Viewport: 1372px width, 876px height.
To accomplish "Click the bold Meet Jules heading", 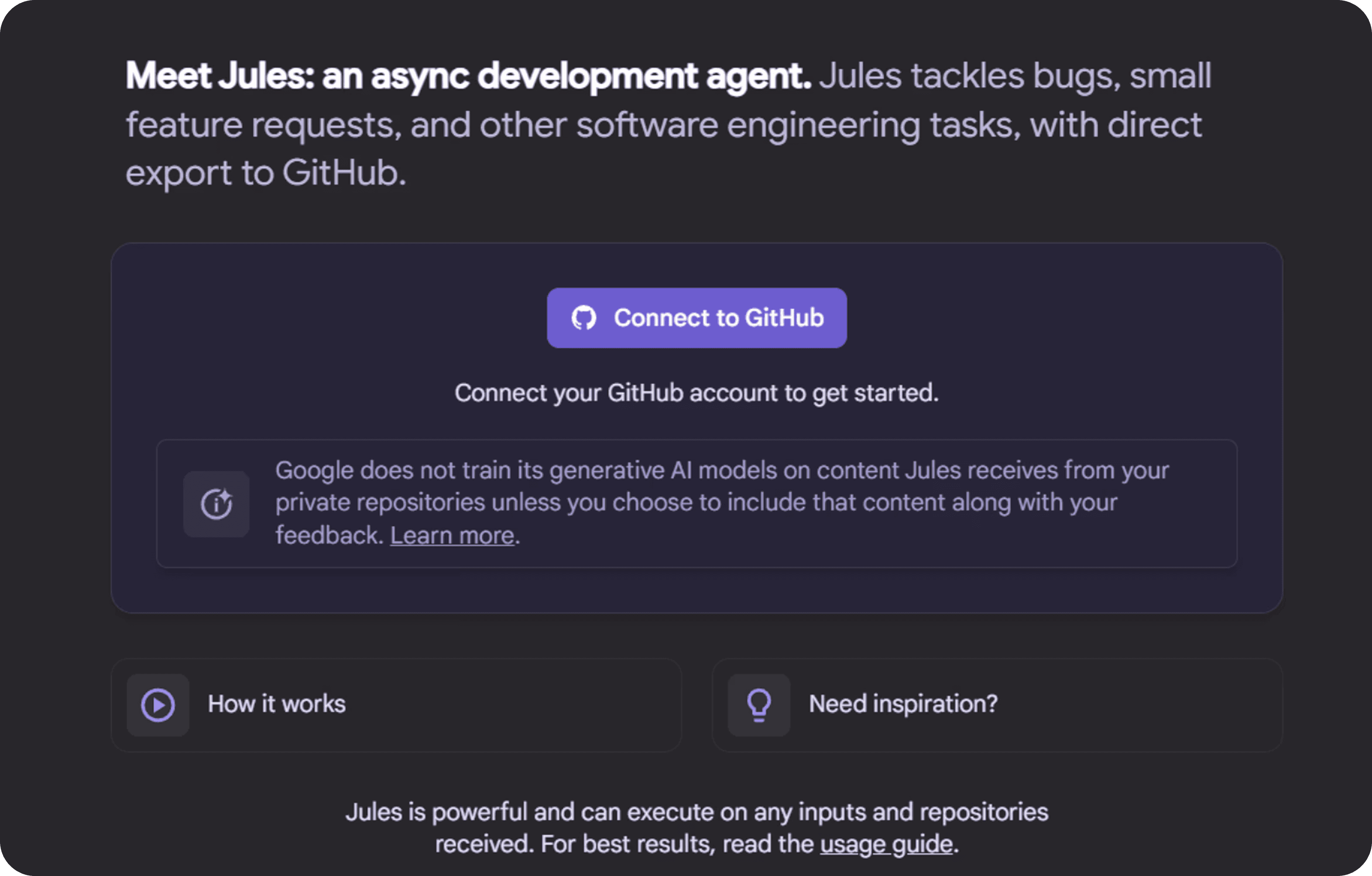I will 467,76.
